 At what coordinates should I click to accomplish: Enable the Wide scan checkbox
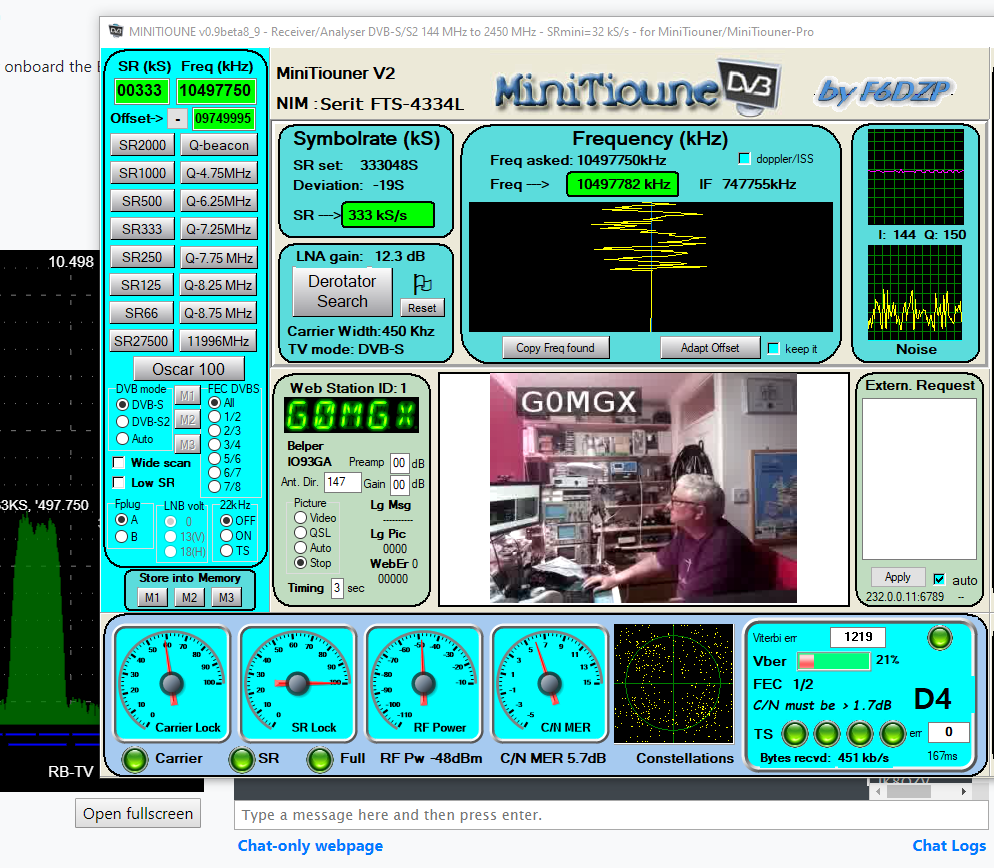[119, 462]
